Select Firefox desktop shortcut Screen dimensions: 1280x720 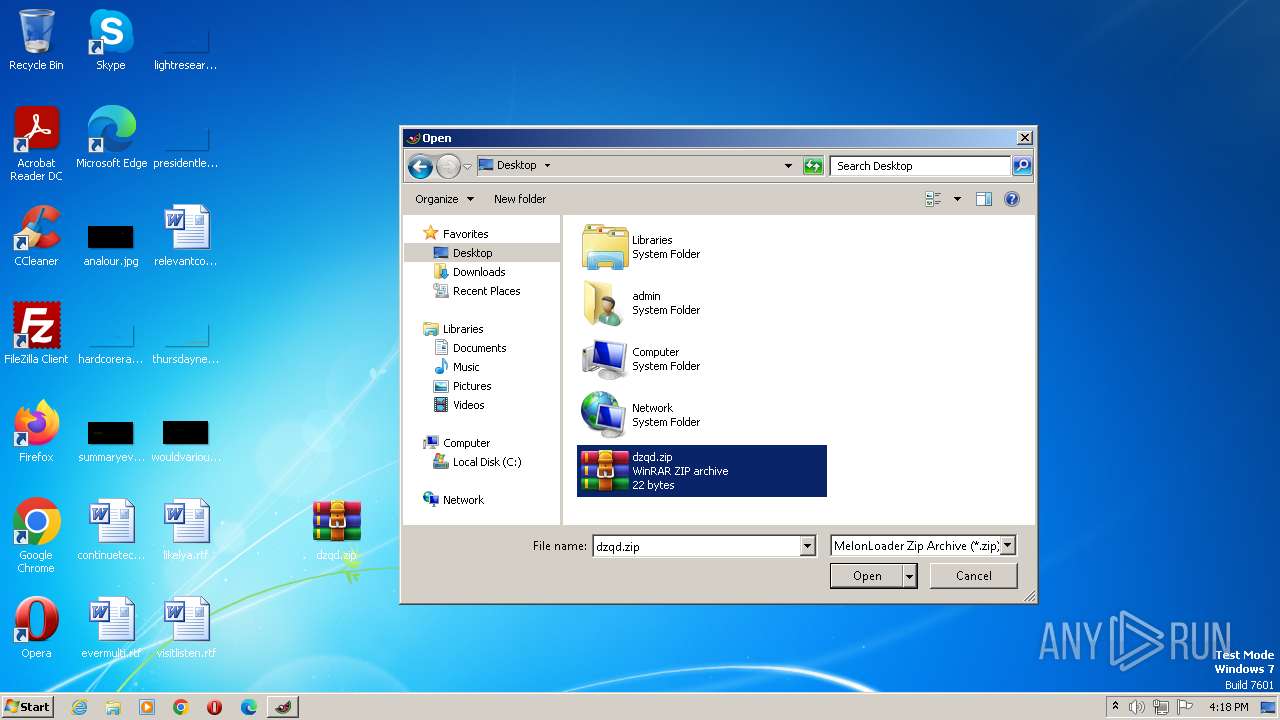[36, 431]
